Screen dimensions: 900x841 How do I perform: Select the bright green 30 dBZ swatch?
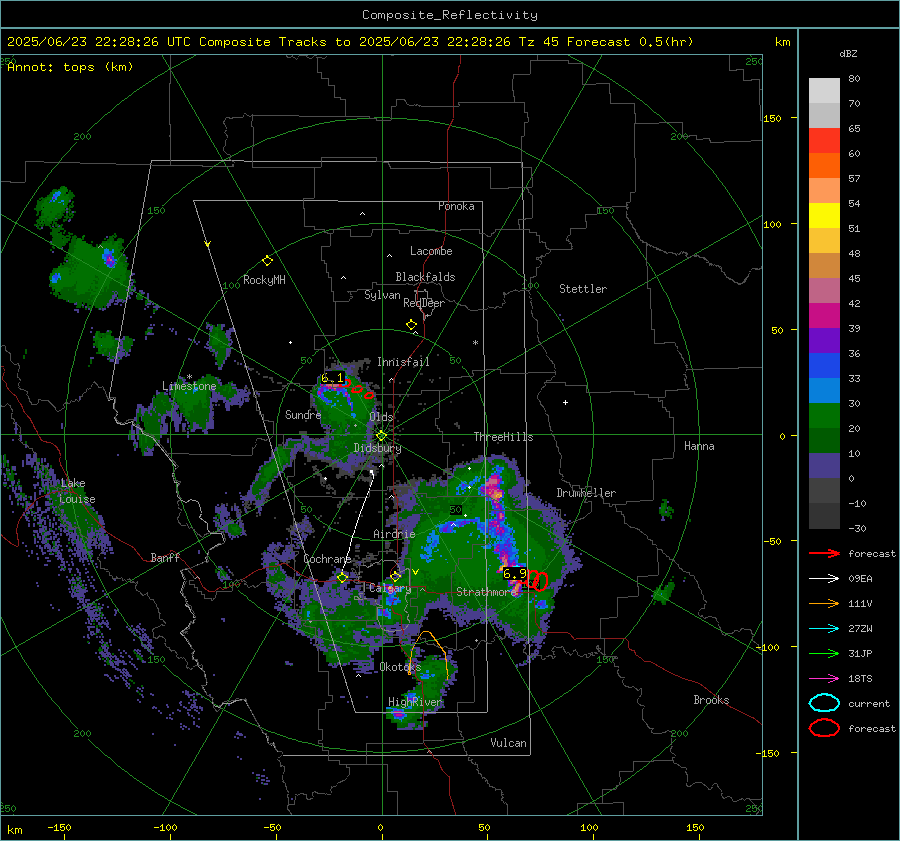click(824, 415)
